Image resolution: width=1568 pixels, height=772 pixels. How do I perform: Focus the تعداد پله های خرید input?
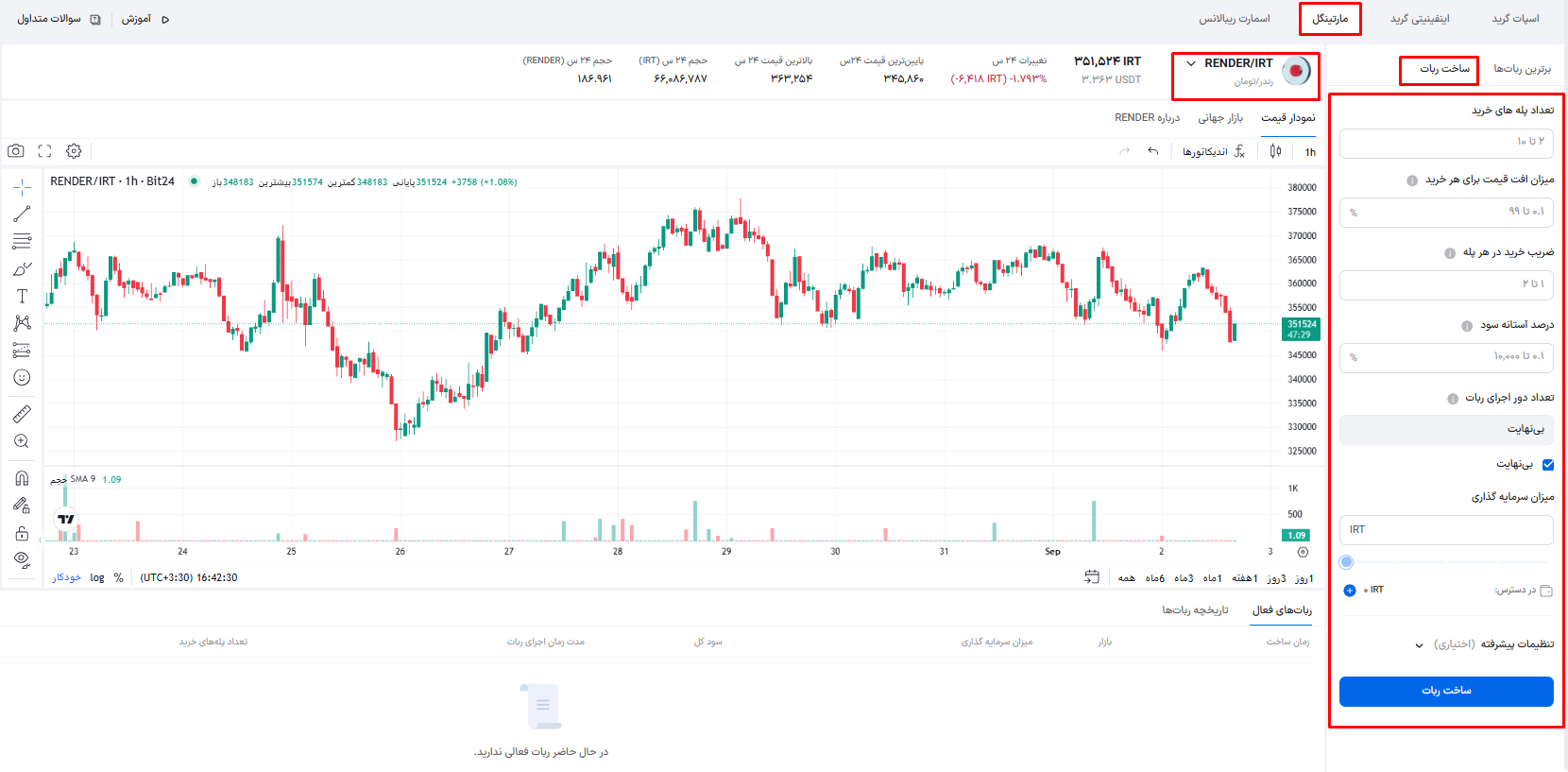tap(1445, 142)
